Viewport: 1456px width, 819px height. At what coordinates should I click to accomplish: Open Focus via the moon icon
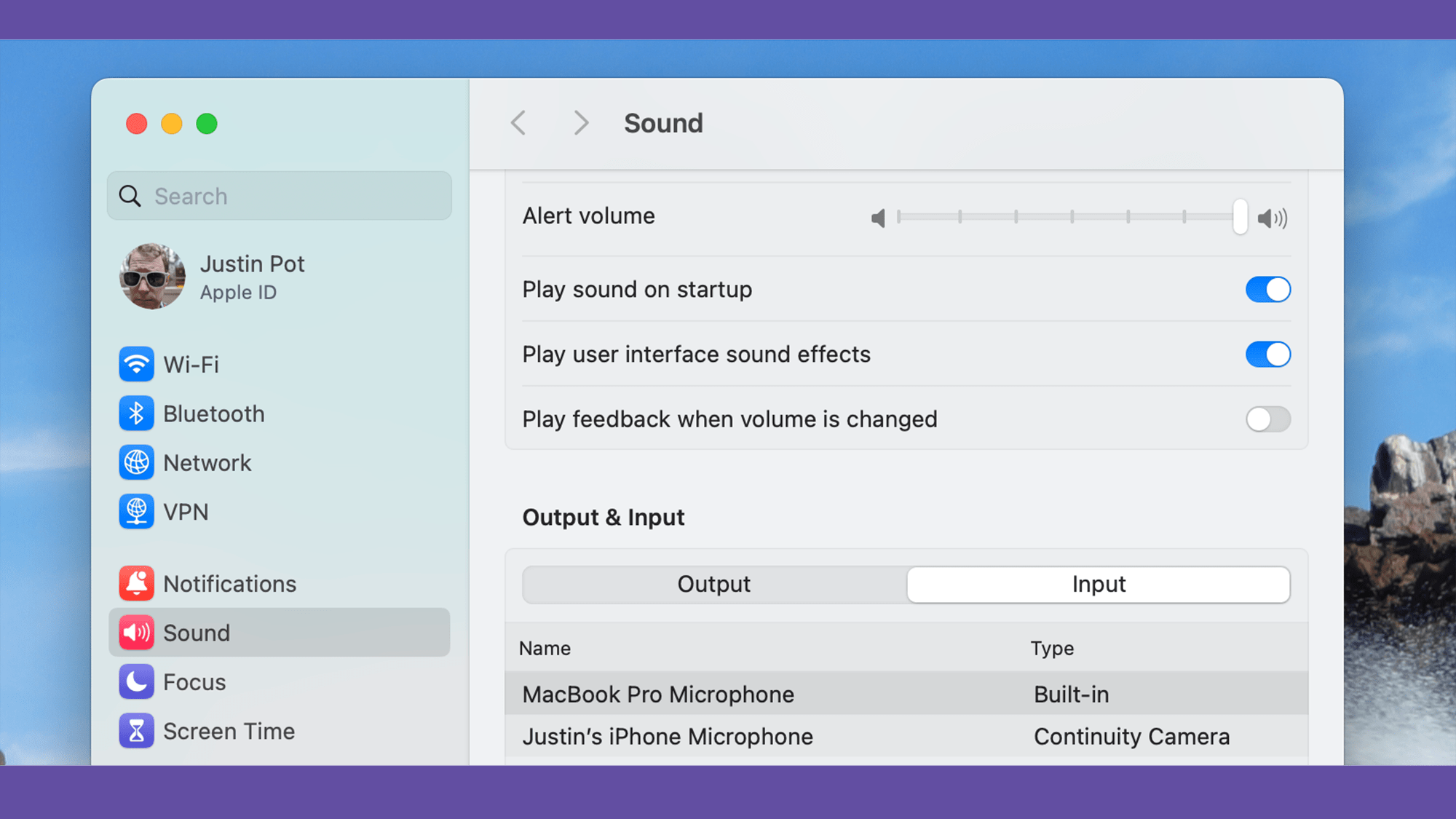[x=136, y=682]
